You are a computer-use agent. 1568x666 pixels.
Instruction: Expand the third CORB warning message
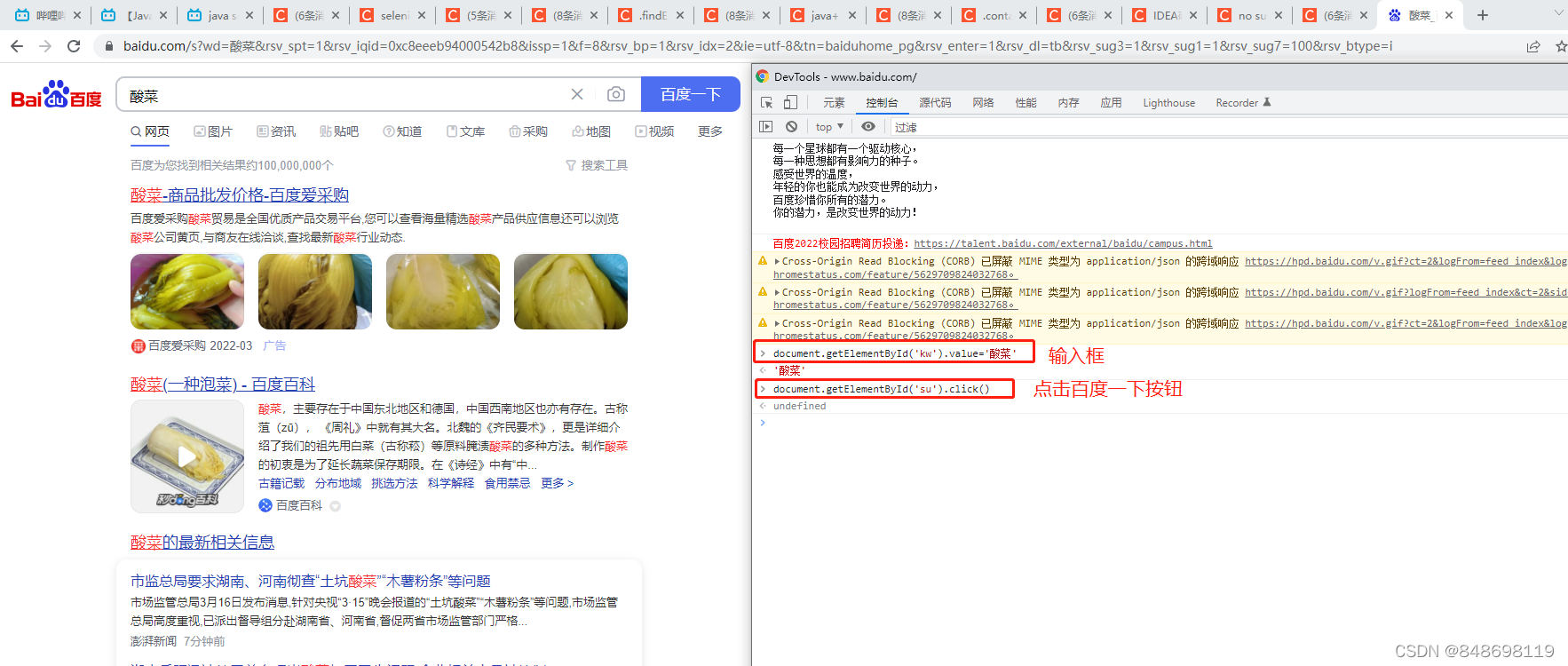point(777,323)
